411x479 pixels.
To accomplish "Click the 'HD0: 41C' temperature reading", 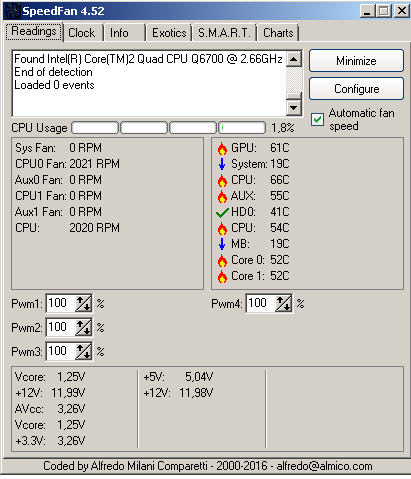I will tap(260, 212).
